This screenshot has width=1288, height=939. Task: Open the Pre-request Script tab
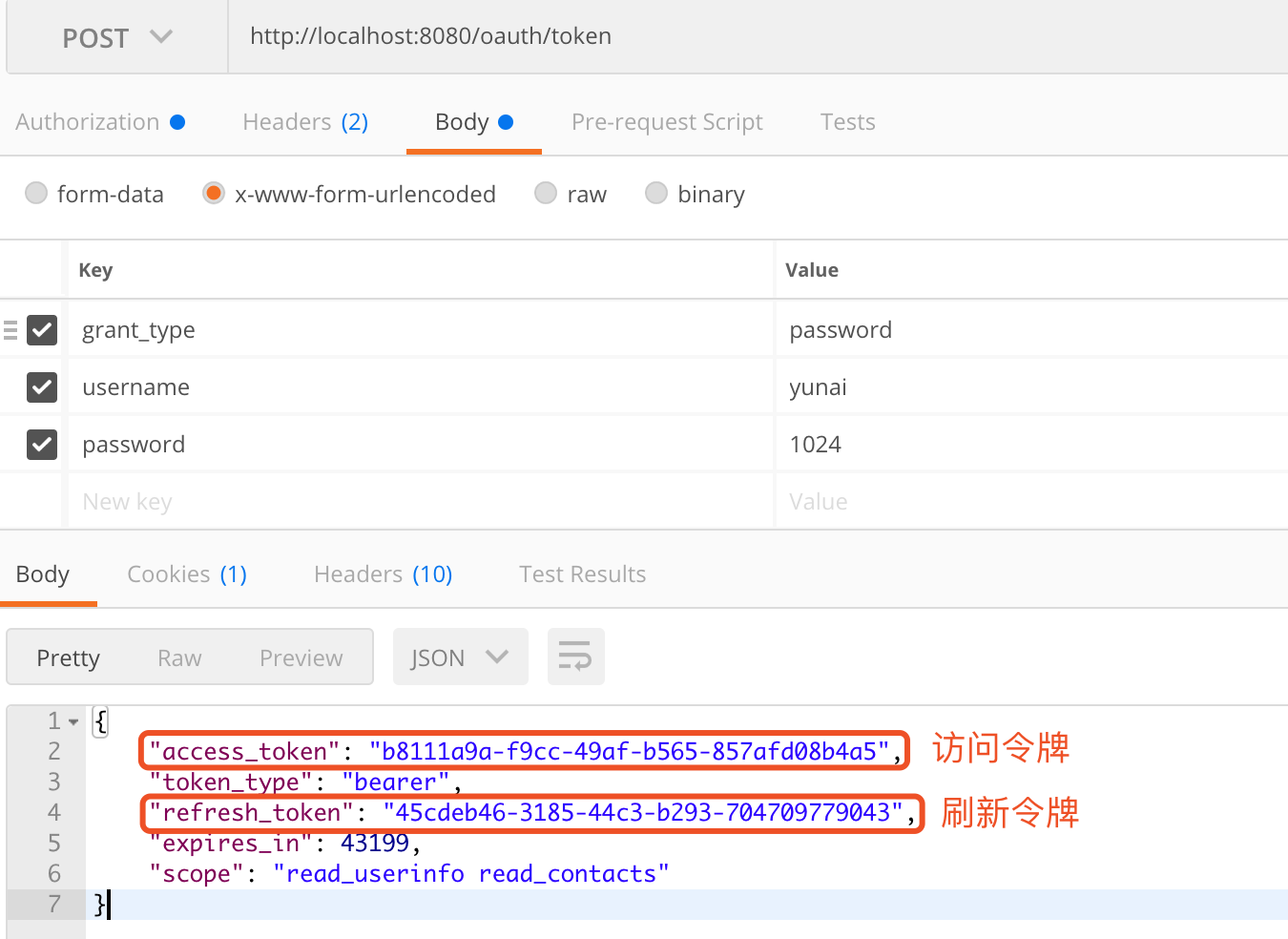(667, 122)
